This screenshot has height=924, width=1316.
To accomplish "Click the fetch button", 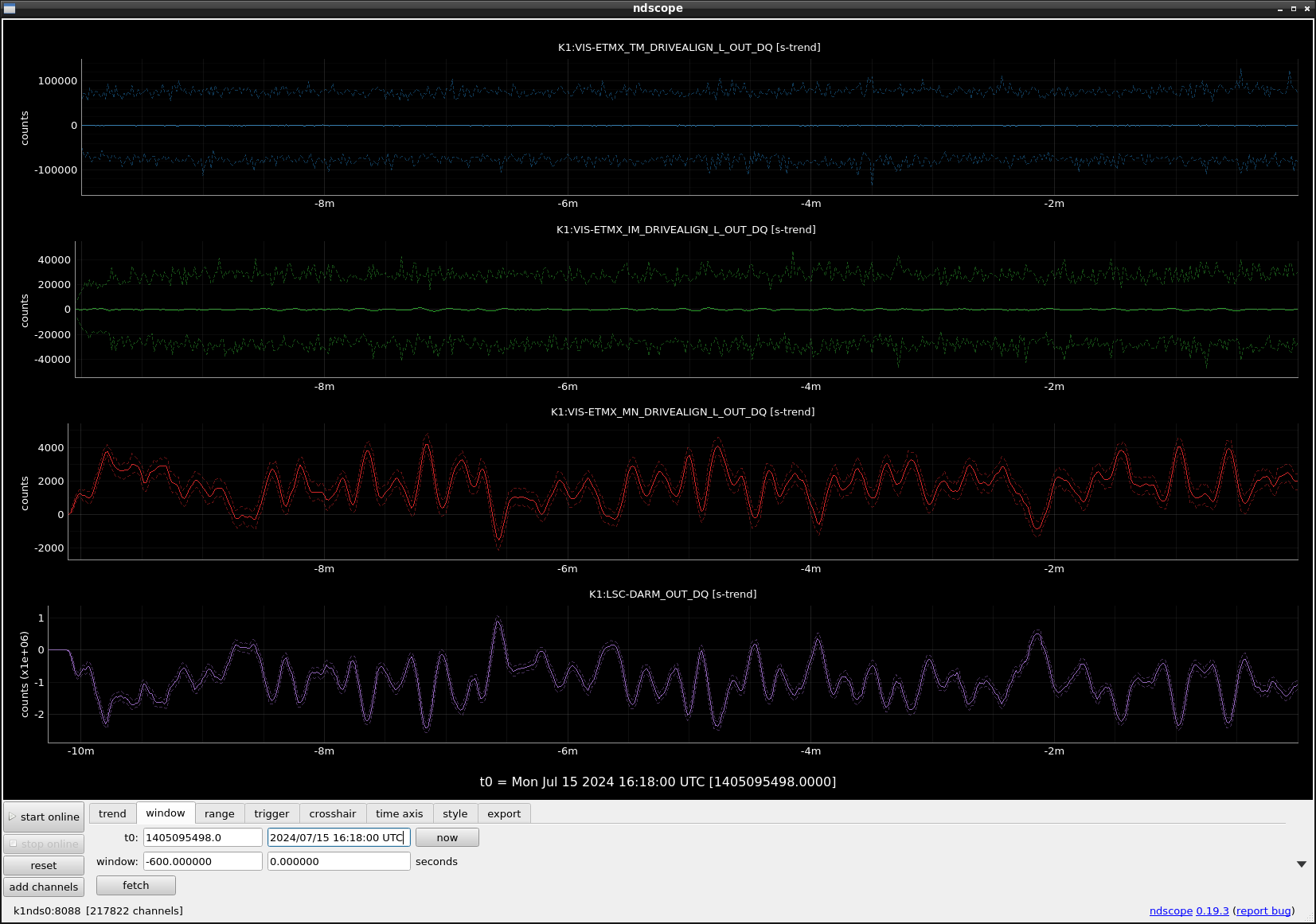I will [135, 885].
